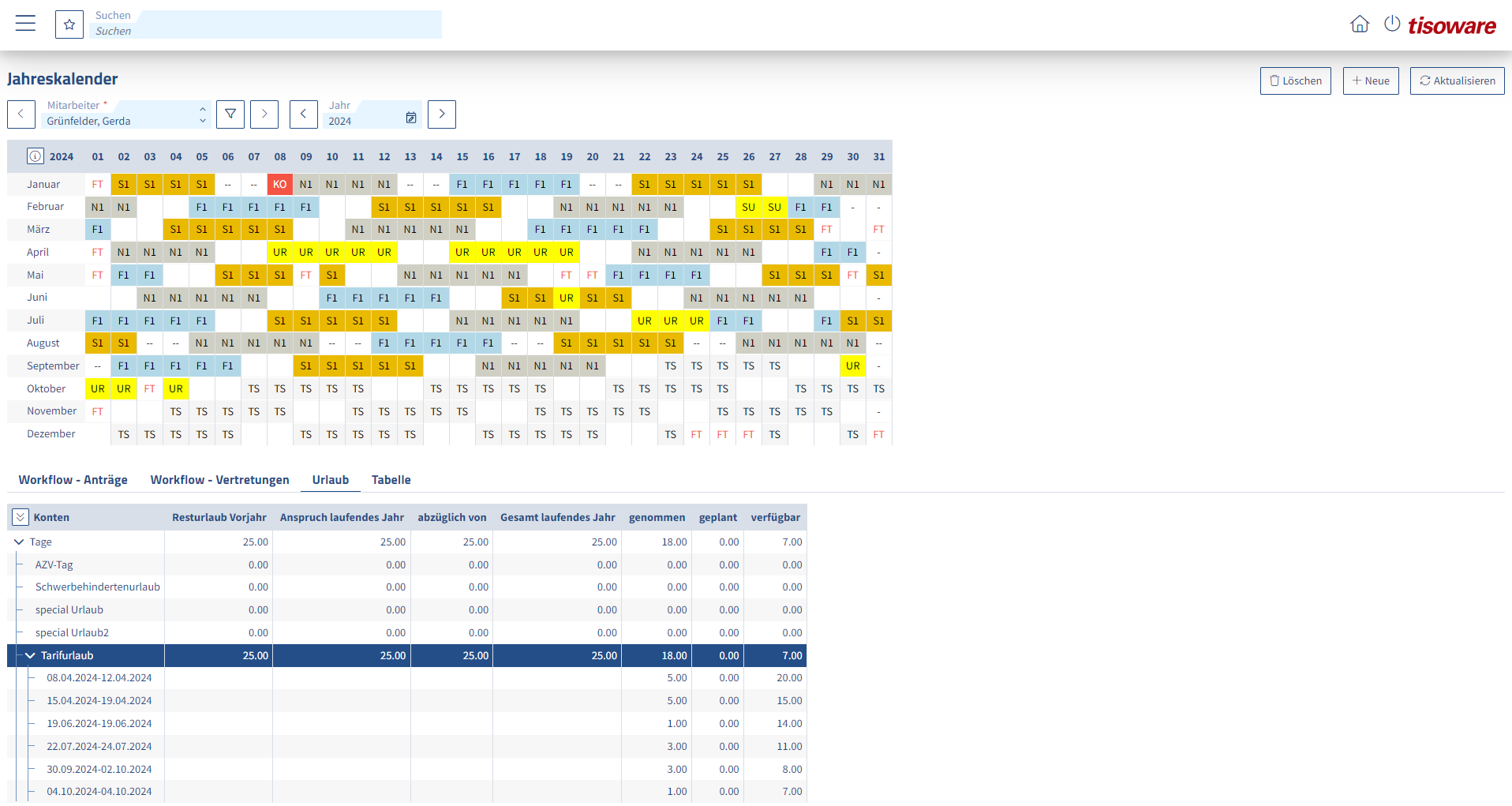Select the special Urlaub2 row

pos(406,633)
